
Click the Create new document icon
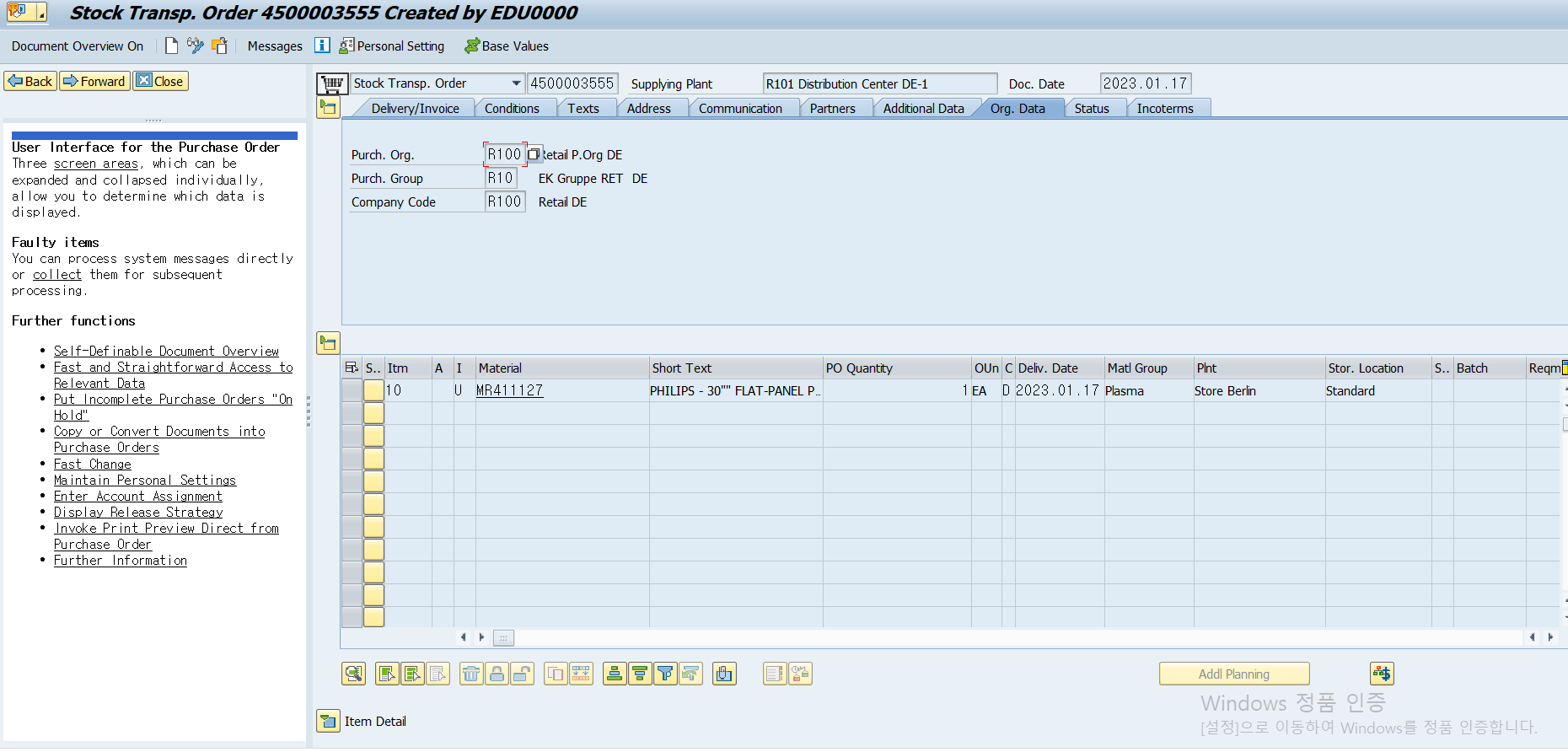click(171, 46)
